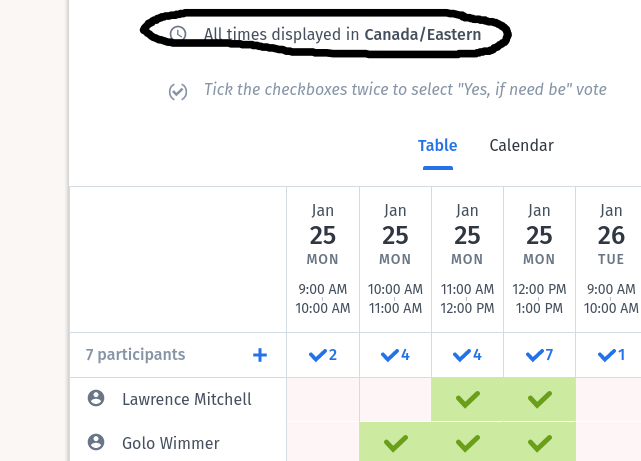Image resolution: width=641 pixels, height=461 pixels.
Task: Toggle Golo Wimmer's 12:00 PM vote cell
Action: point(539,442)
